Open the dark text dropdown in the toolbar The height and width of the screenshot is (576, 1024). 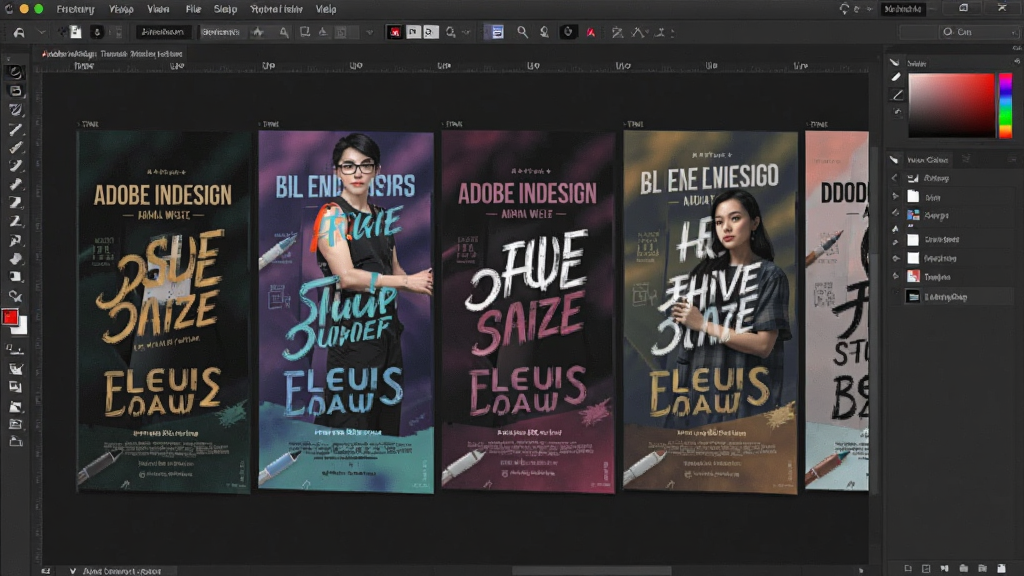tap(163, 32)
